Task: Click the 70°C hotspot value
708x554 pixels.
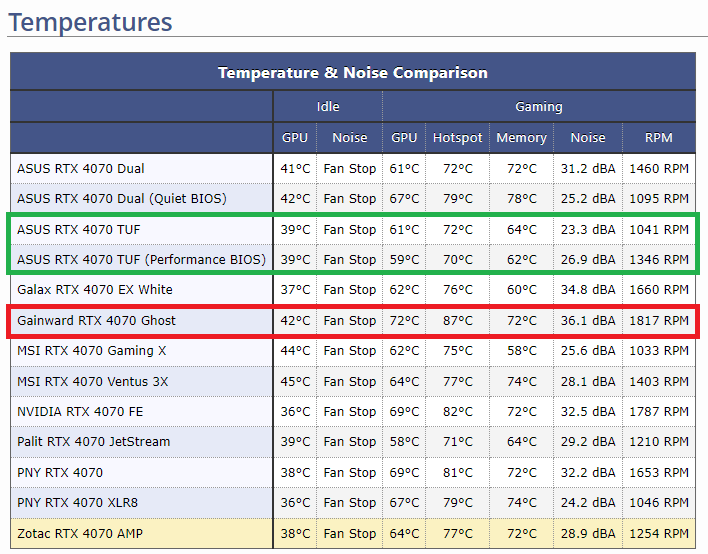Action: [458, 260]
